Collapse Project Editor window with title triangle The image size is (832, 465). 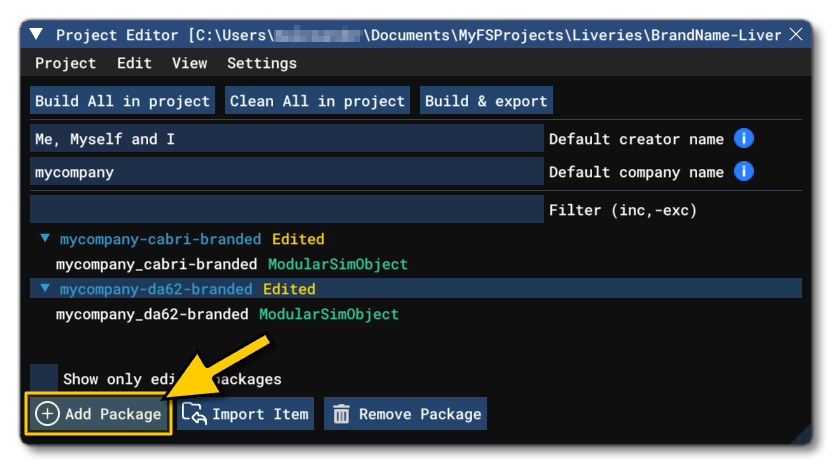(37, 35)
